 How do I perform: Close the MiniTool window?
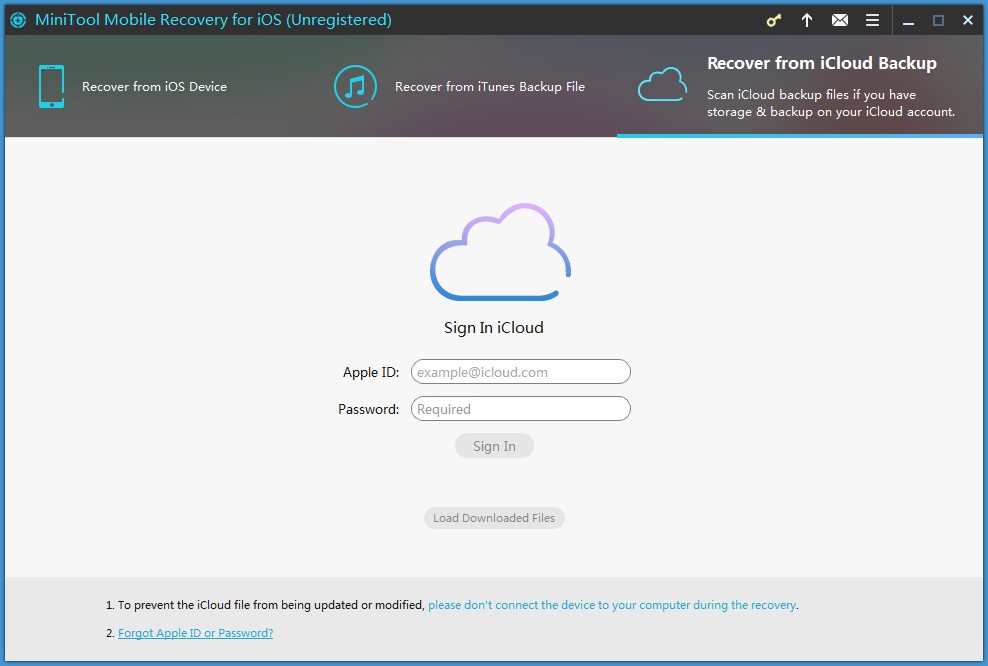point(968,21)
